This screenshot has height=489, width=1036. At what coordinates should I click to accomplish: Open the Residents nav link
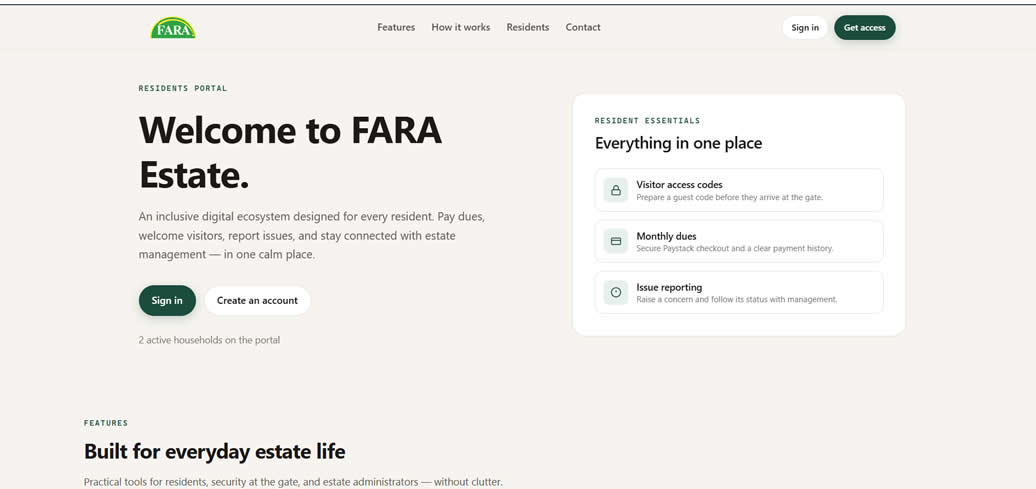click(527, 27)
